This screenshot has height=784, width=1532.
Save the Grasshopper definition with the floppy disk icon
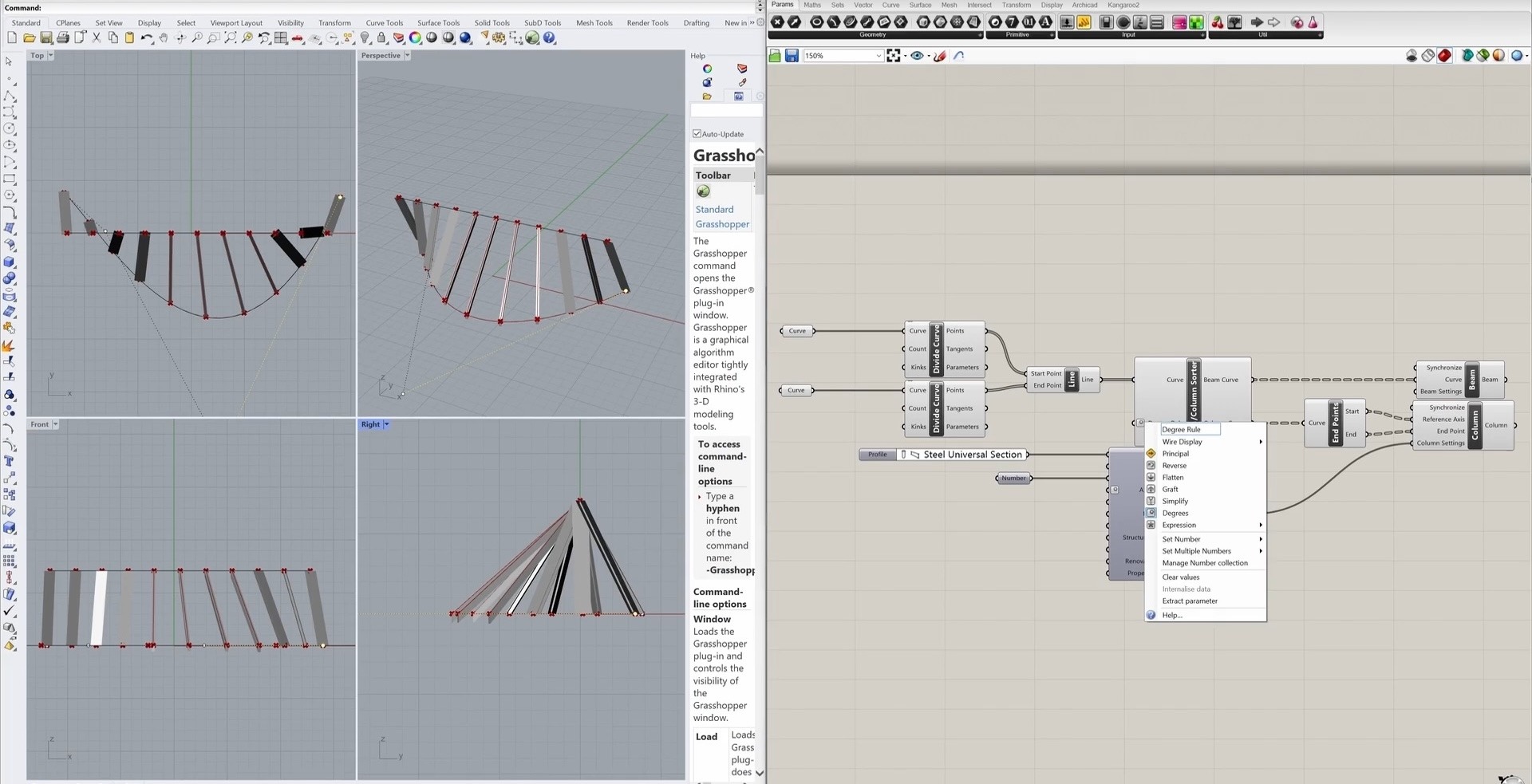click(x=792, y=55)
